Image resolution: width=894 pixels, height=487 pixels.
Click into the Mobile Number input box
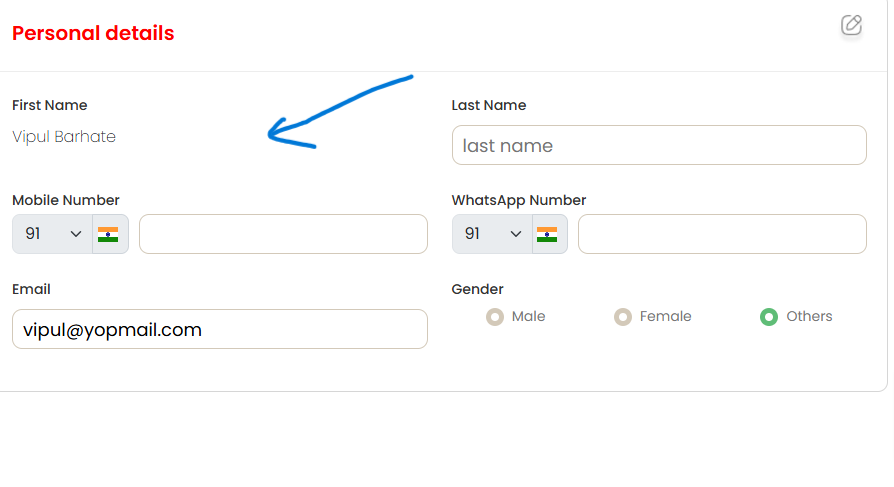click(283, 234)
